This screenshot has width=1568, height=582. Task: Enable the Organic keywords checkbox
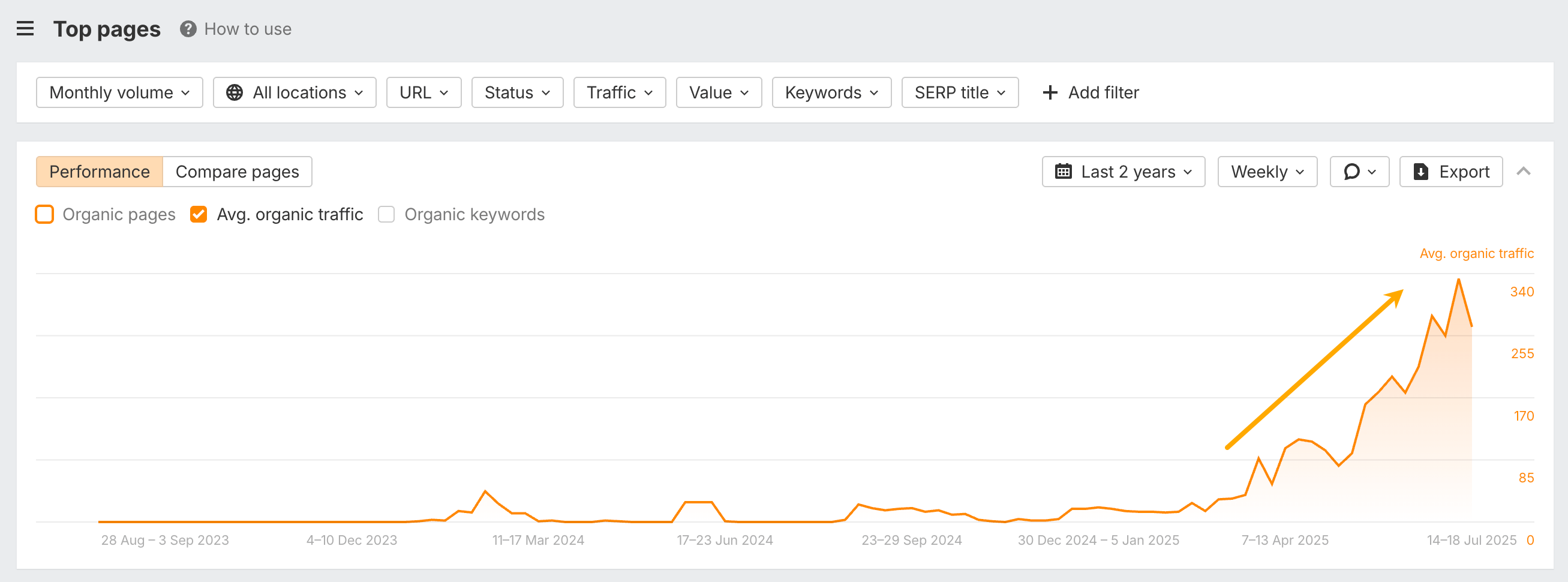pos(386,214)
